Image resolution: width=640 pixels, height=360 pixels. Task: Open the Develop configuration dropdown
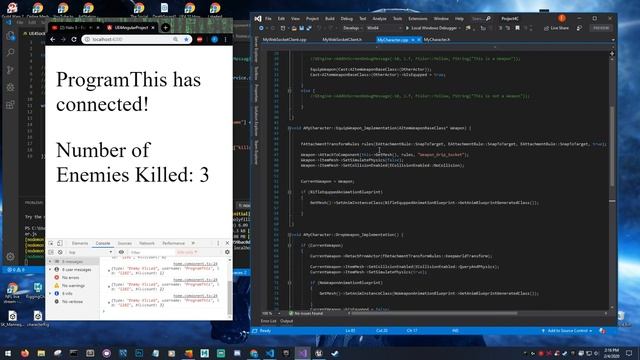352,28
